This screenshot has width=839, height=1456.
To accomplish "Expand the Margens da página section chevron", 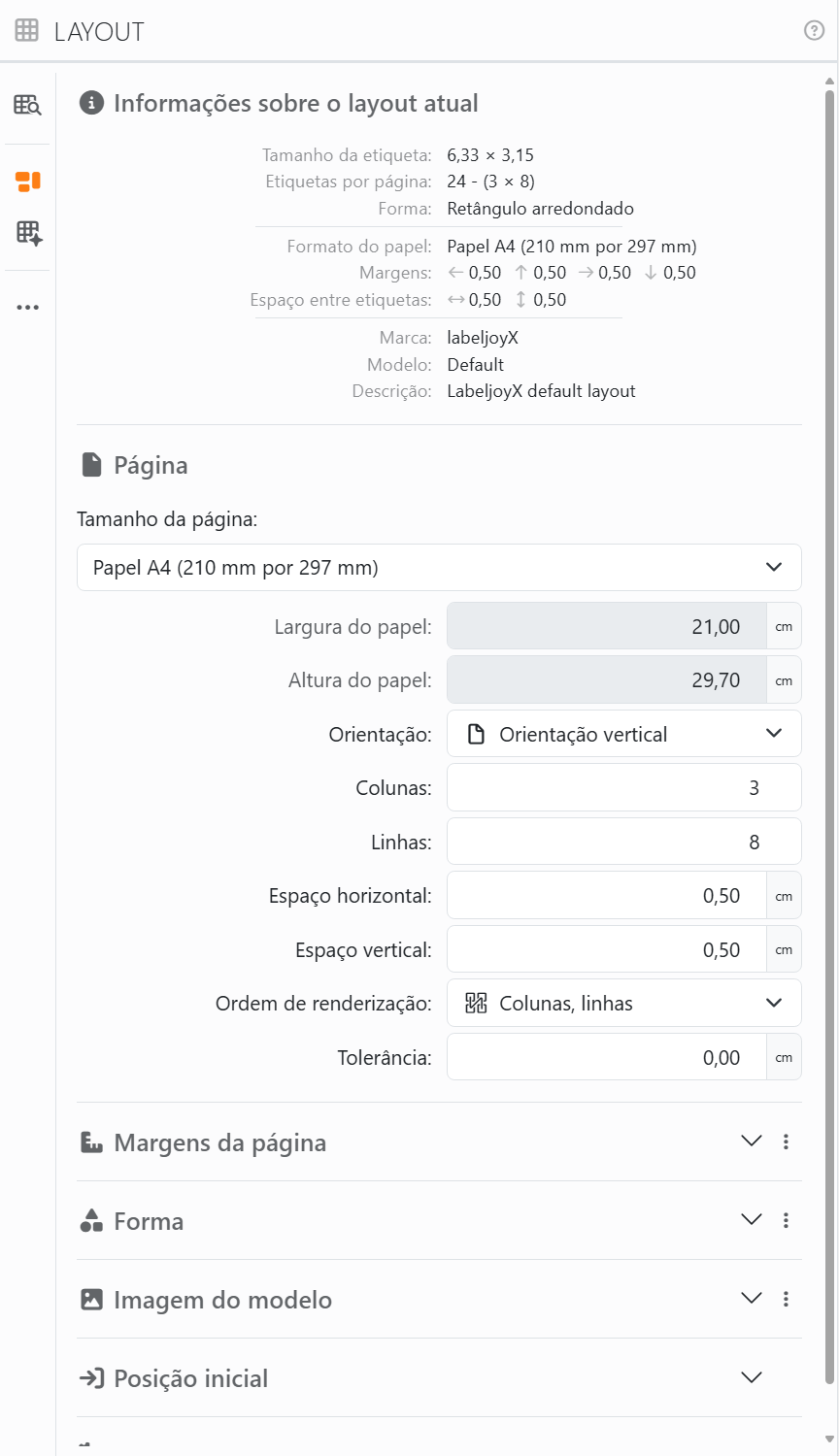I will click(752, 1142).
